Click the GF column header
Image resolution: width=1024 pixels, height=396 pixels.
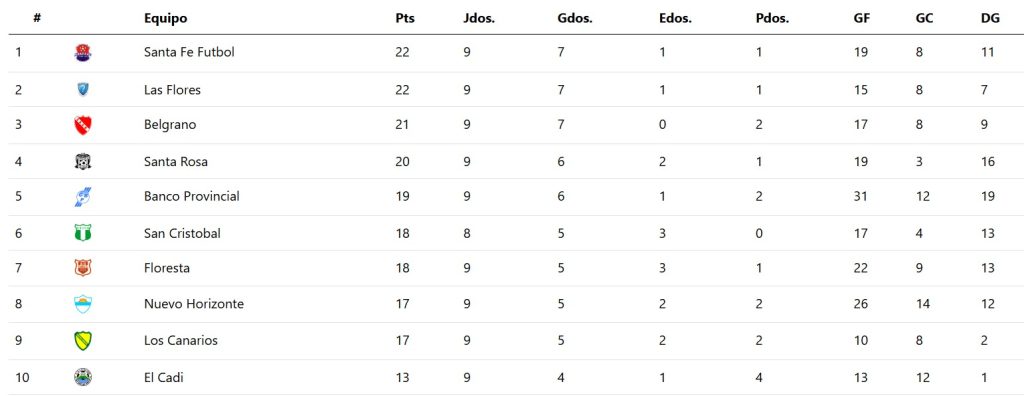click(861, 18)
